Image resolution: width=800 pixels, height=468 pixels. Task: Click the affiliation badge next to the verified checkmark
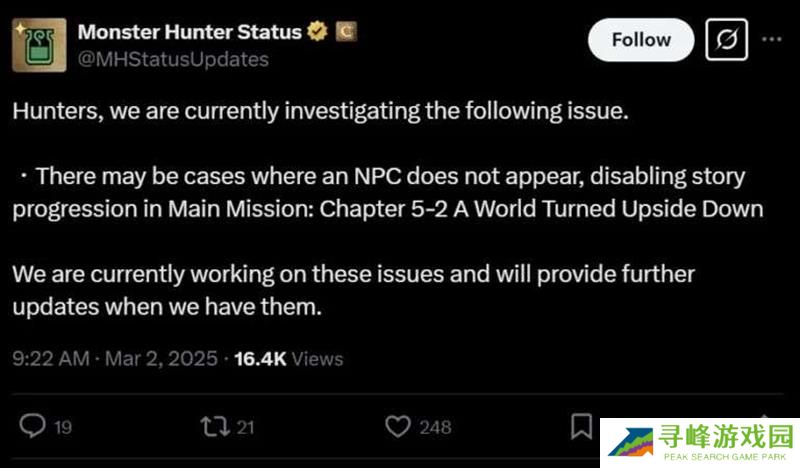[x=344, y=32]
